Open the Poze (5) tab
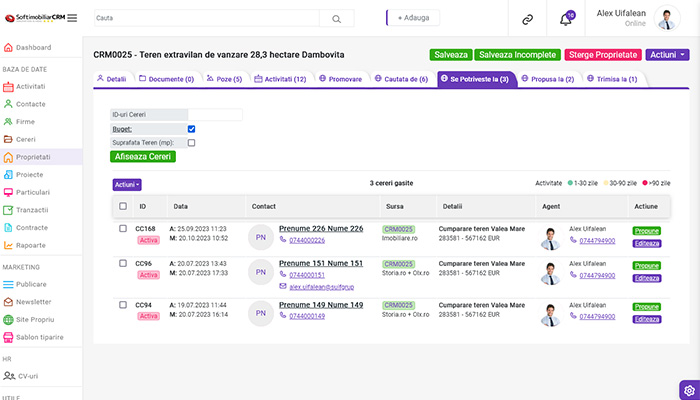The width and height of the screenshot is (700, 400). coord(225,79)
